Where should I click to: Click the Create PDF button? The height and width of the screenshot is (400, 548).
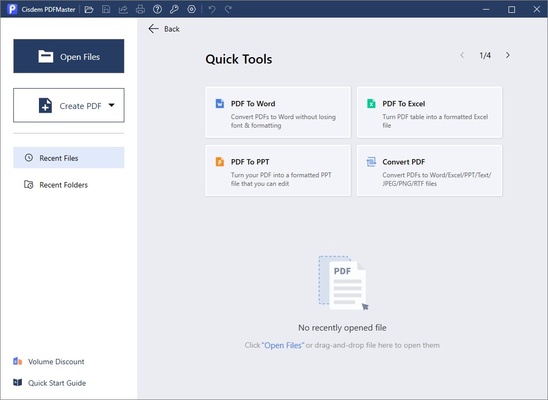pyautogui.click(x=69, y=105)
